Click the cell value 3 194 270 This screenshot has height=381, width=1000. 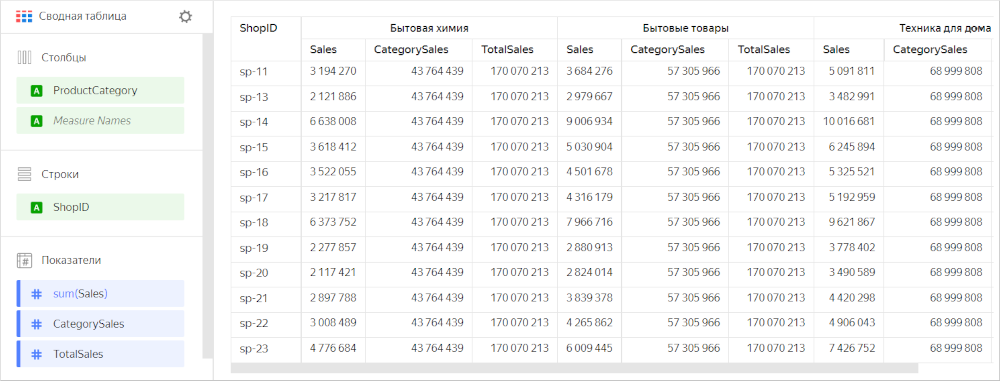(x=333, y=71)
